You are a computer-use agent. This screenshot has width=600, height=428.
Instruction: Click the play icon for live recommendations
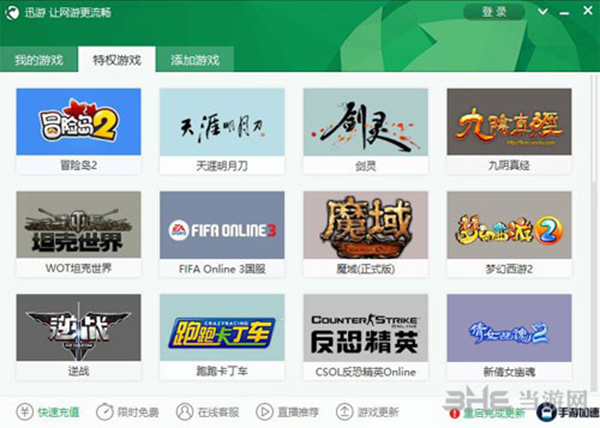tap(264, 412)
